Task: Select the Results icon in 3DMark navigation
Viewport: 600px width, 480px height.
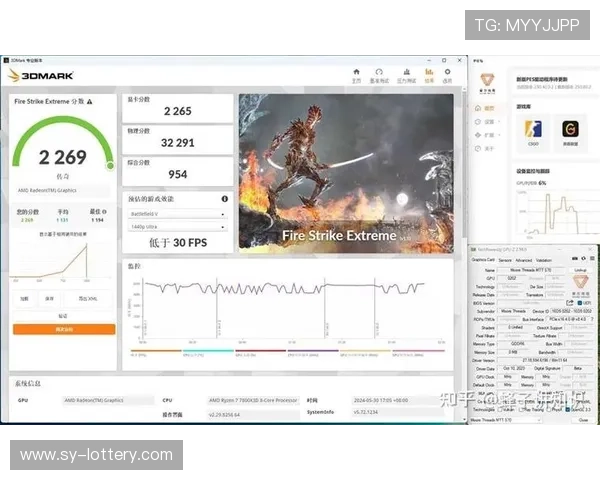Action: point(428,74)
